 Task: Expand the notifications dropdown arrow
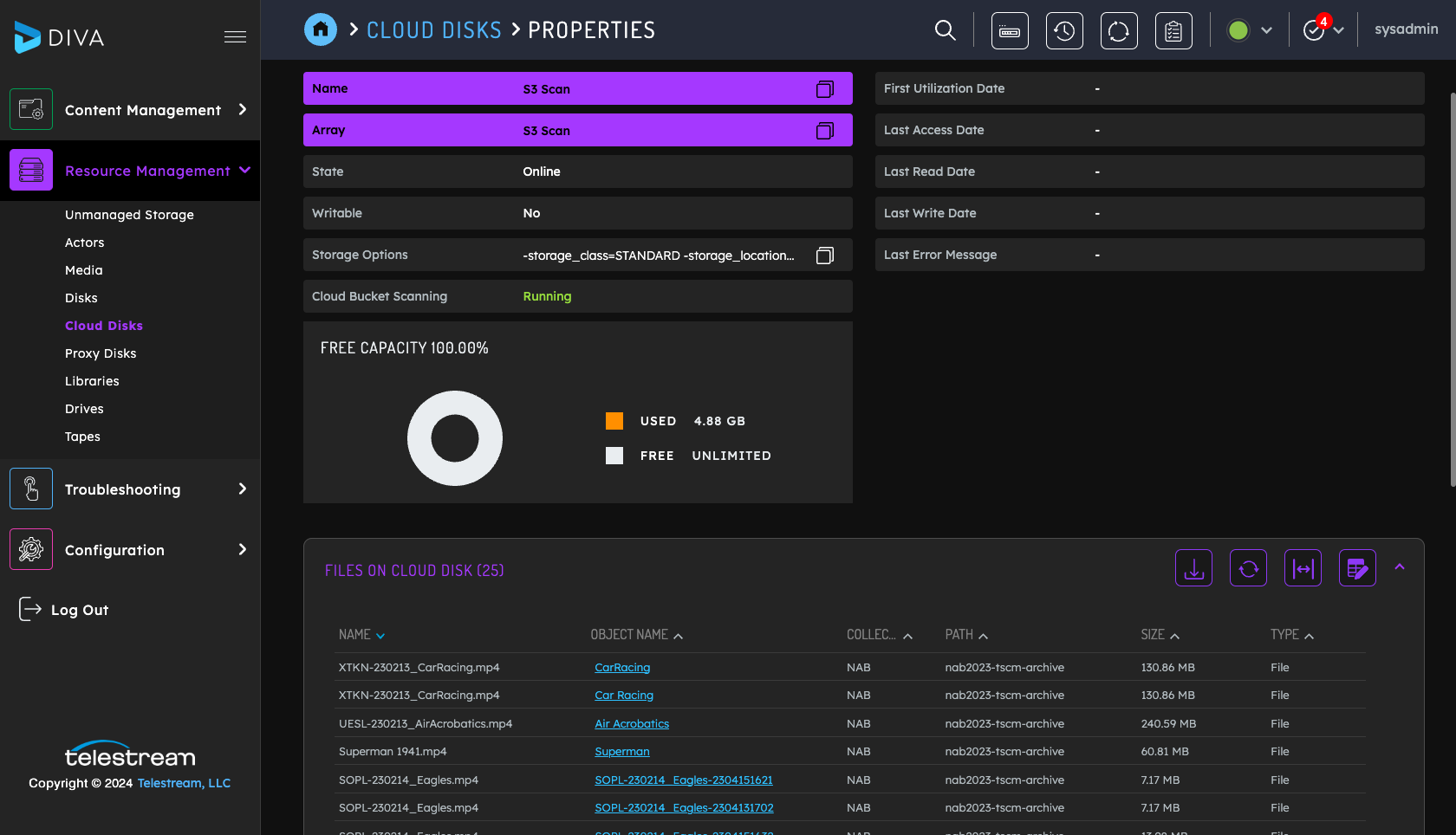[1339, 30]
